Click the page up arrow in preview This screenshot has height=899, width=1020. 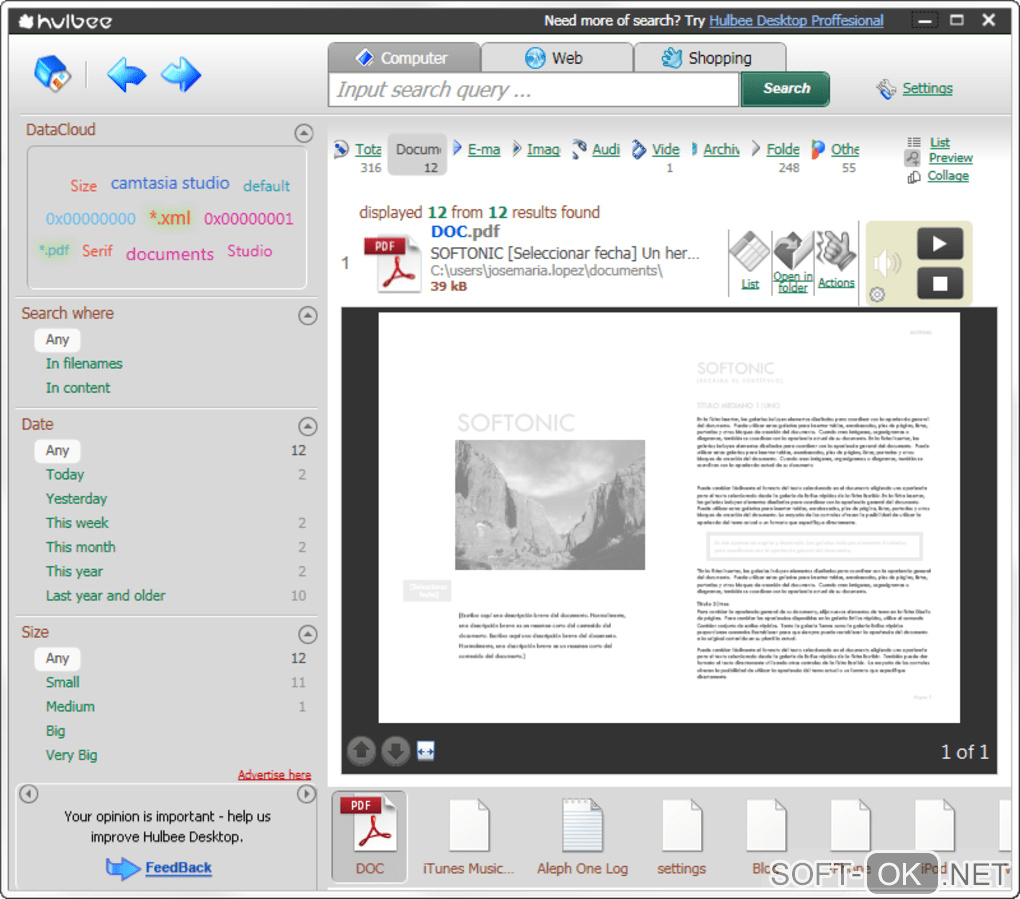362,751
